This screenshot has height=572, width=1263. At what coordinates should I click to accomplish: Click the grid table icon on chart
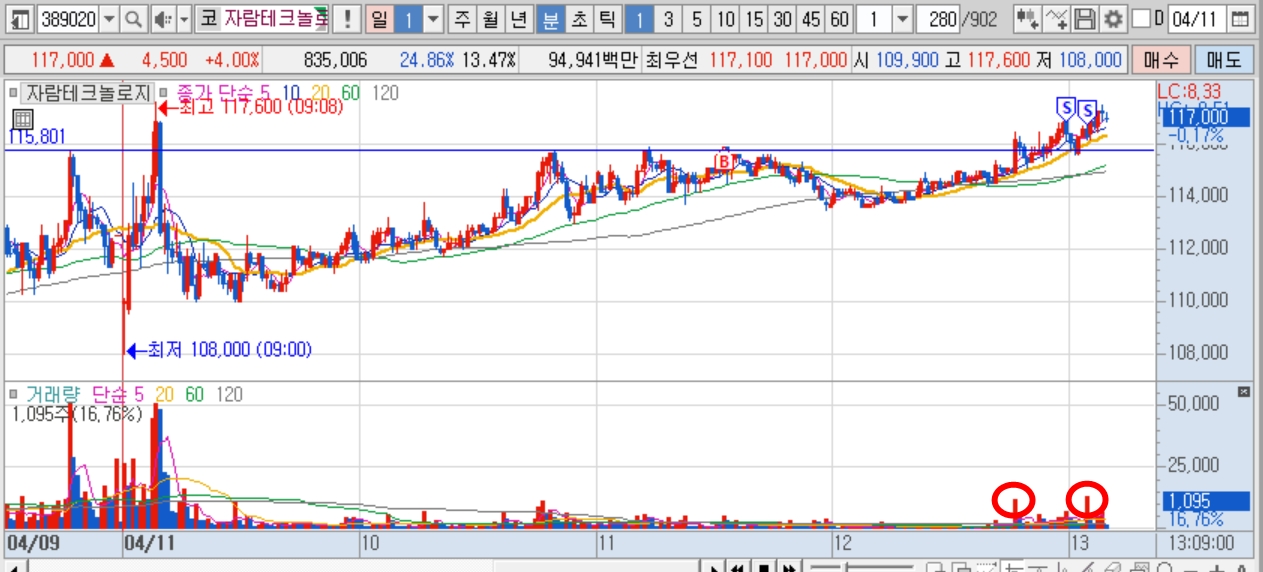coord(22,119)
